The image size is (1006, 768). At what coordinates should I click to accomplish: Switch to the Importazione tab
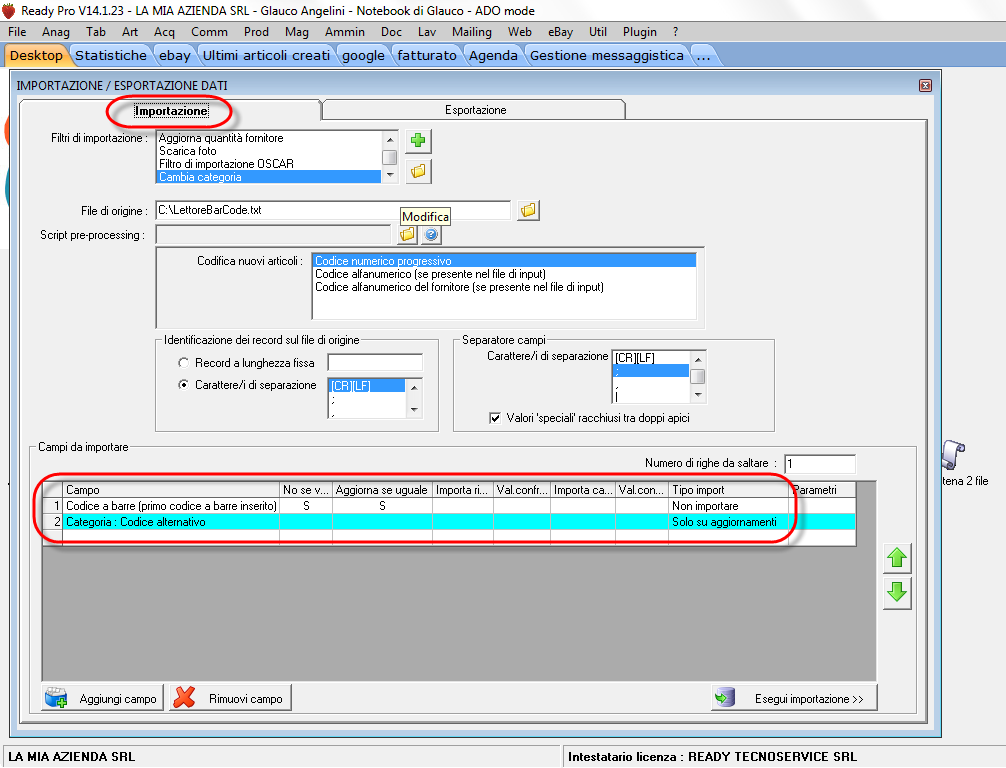pos(171,110)
